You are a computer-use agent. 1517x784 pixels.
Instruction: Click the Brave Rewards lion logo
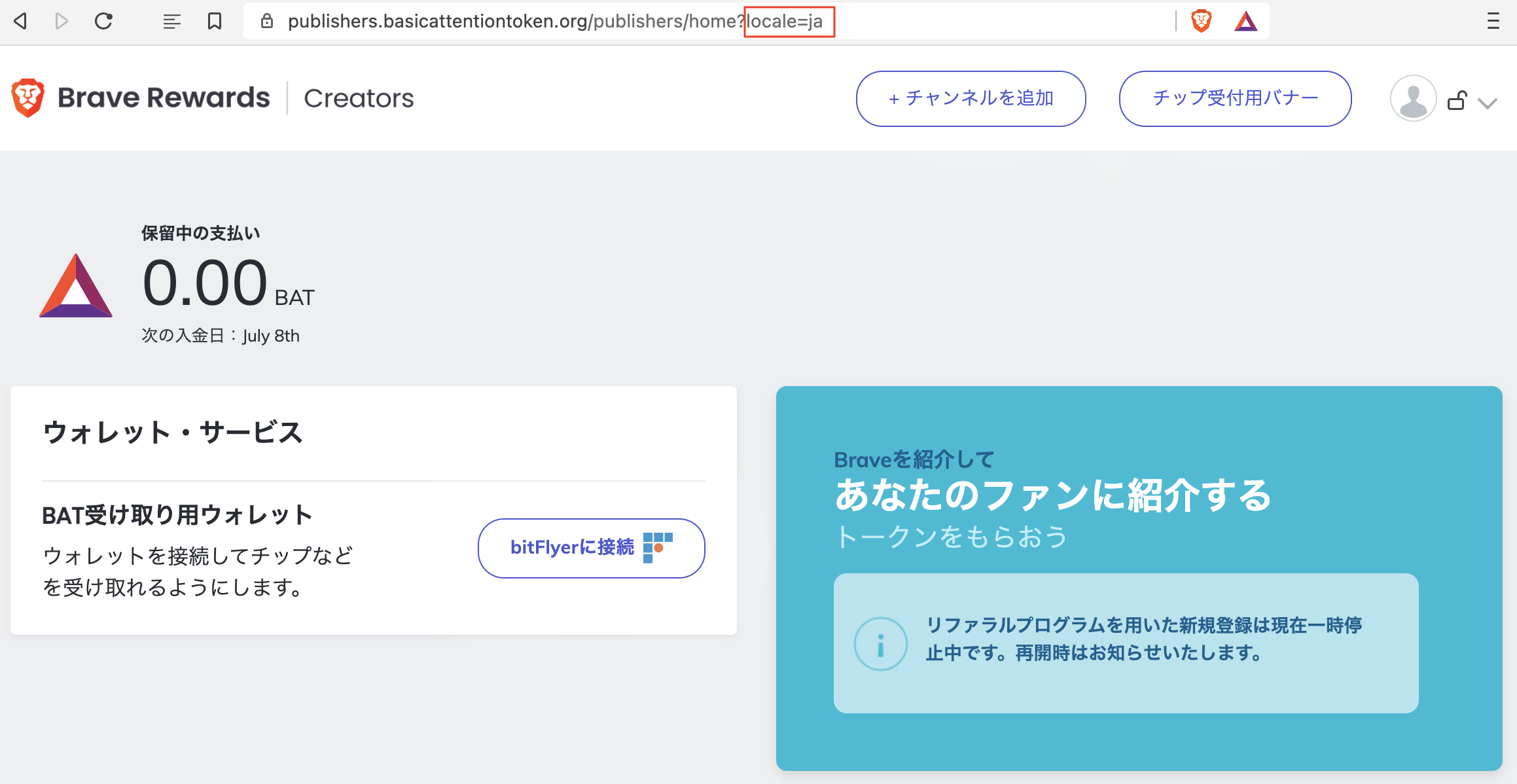[28, 98]
